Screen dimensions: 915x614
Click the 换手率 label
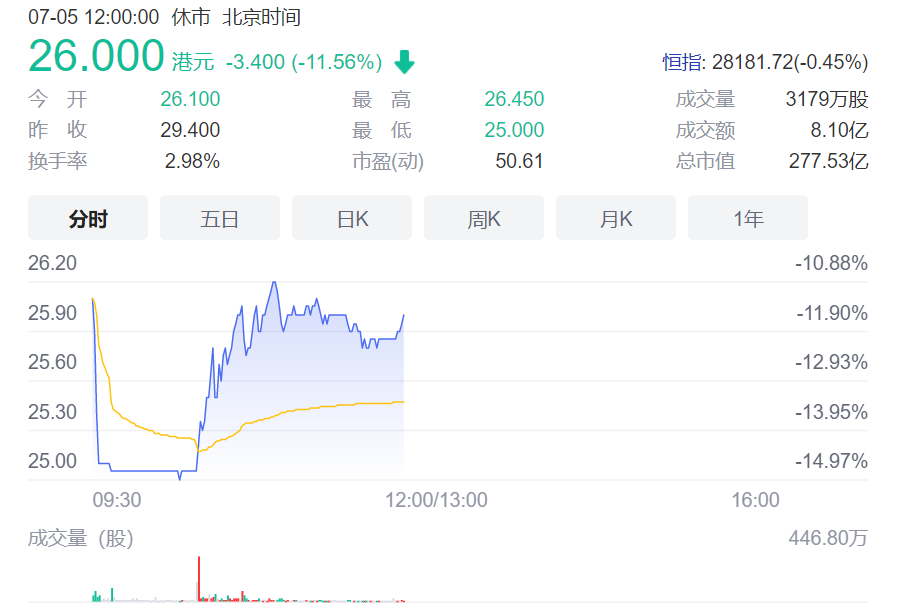(x=58, y=161)
